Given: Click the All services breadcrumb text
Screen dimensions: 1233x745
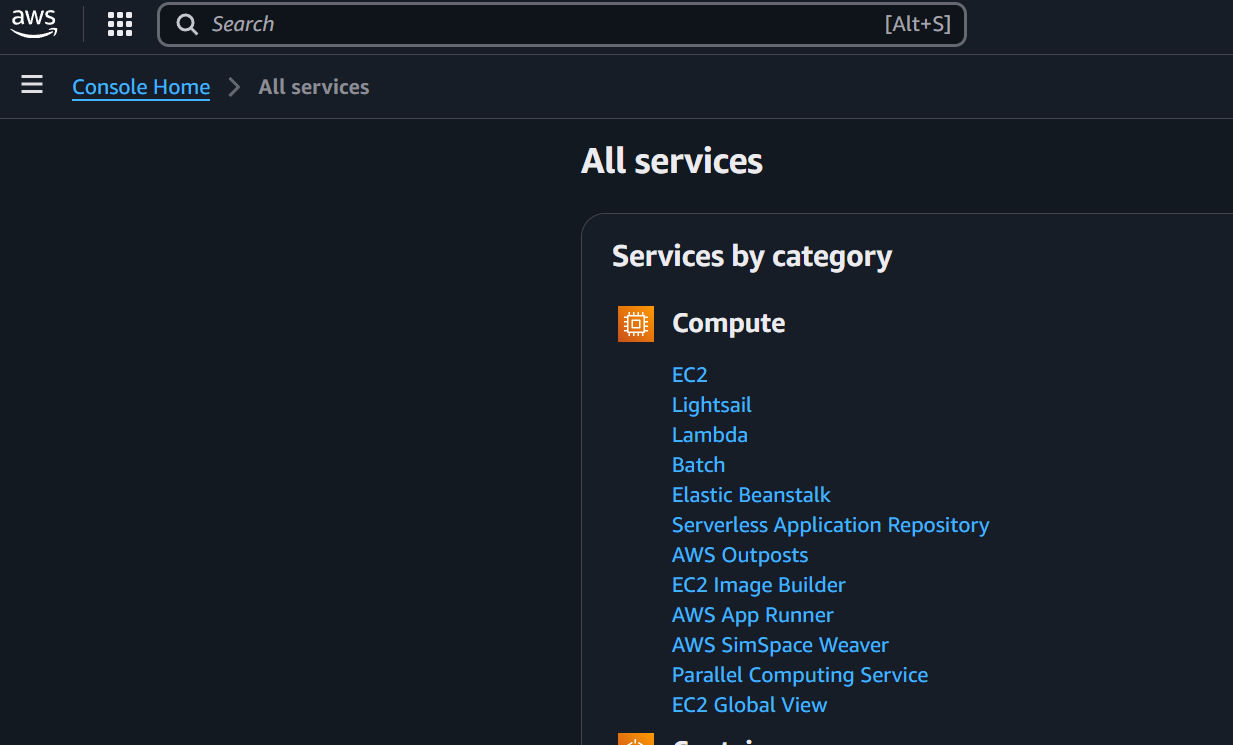Looking at the screenshot, I should [314, 87].
